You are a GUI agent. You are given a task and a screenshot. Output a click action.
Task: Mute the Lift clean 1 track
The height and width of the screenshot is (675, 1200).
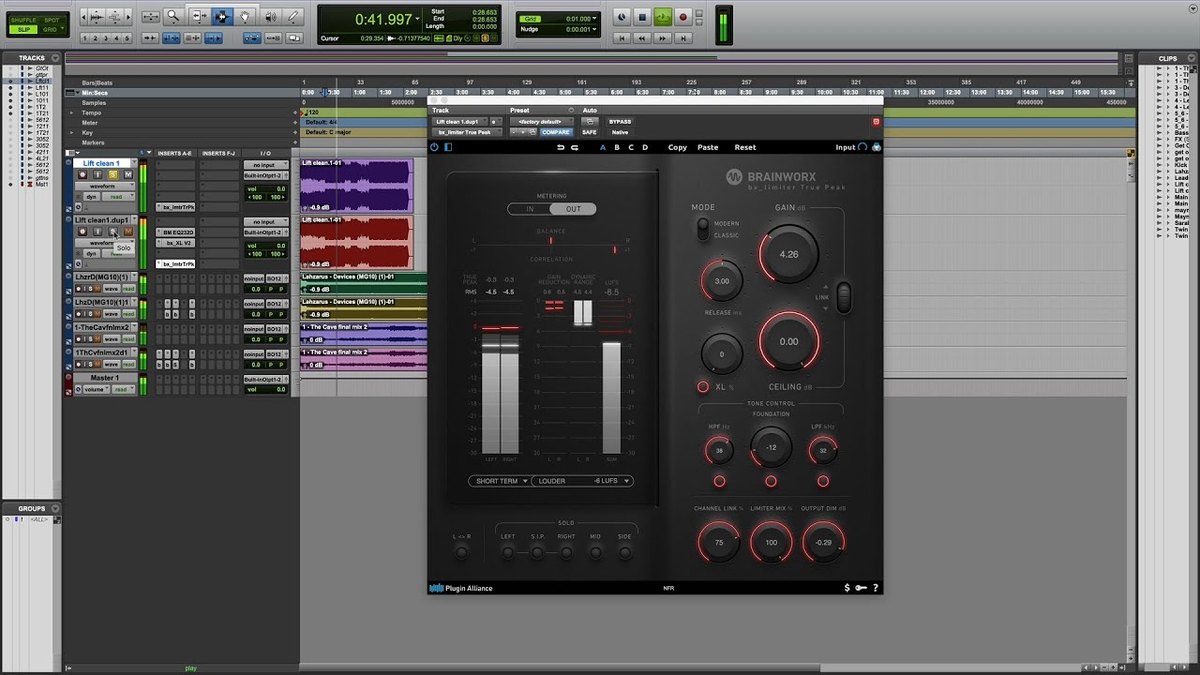[x=127, y=174]
